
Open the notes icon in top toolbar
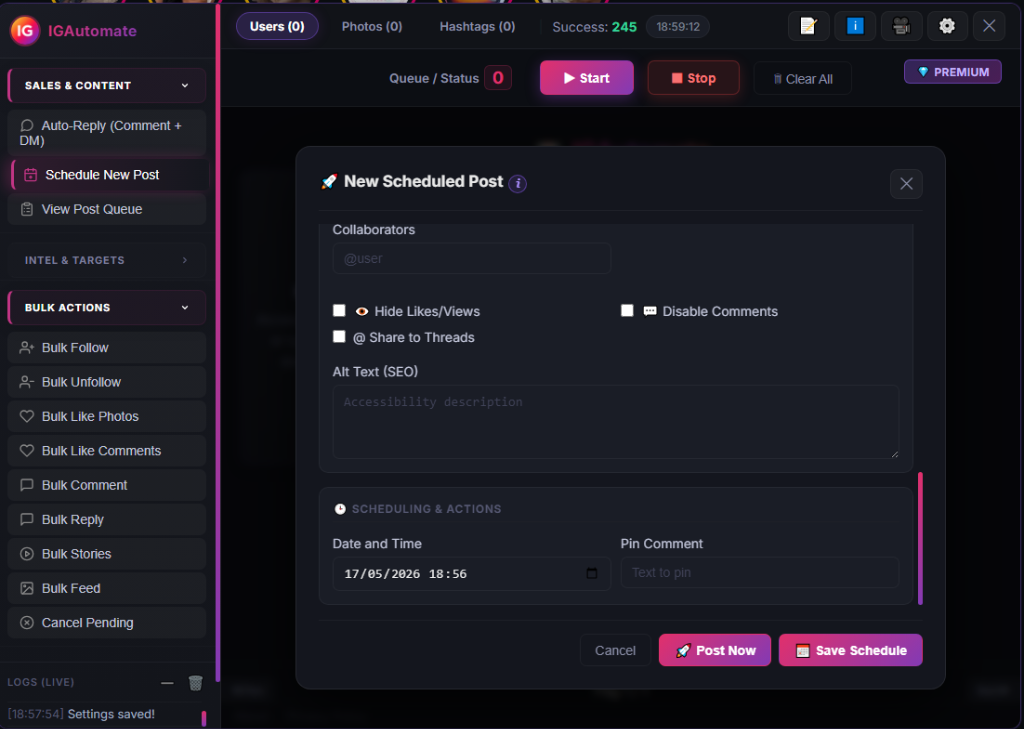point(808,26)
